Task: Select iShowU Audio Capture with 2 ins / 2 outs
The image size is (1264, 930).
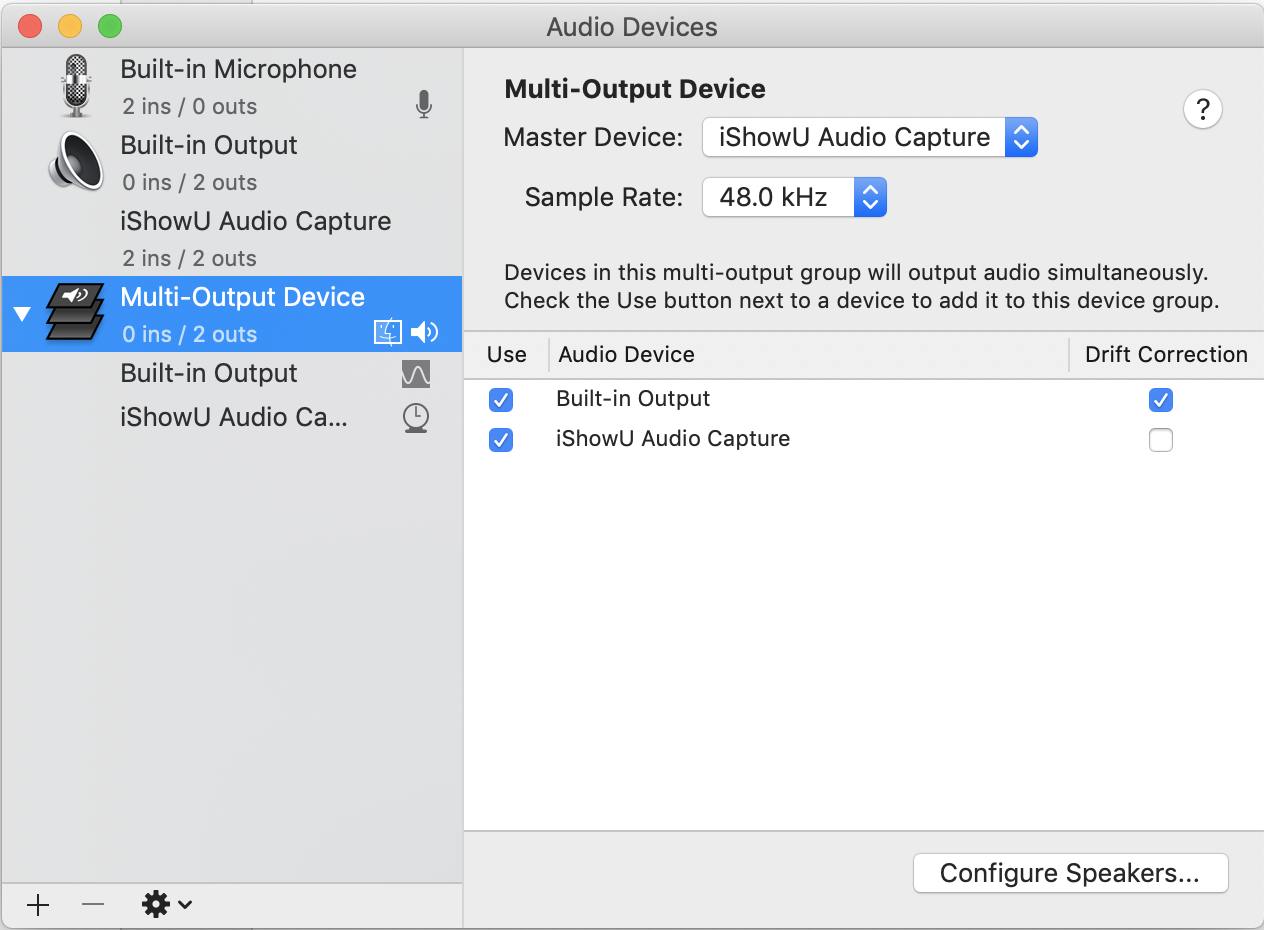Action: point(231,238)
